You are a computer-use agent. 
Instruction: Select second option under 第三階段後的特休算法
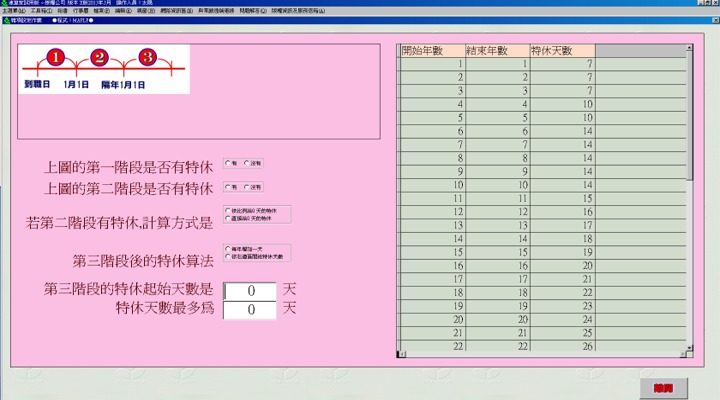228,255
